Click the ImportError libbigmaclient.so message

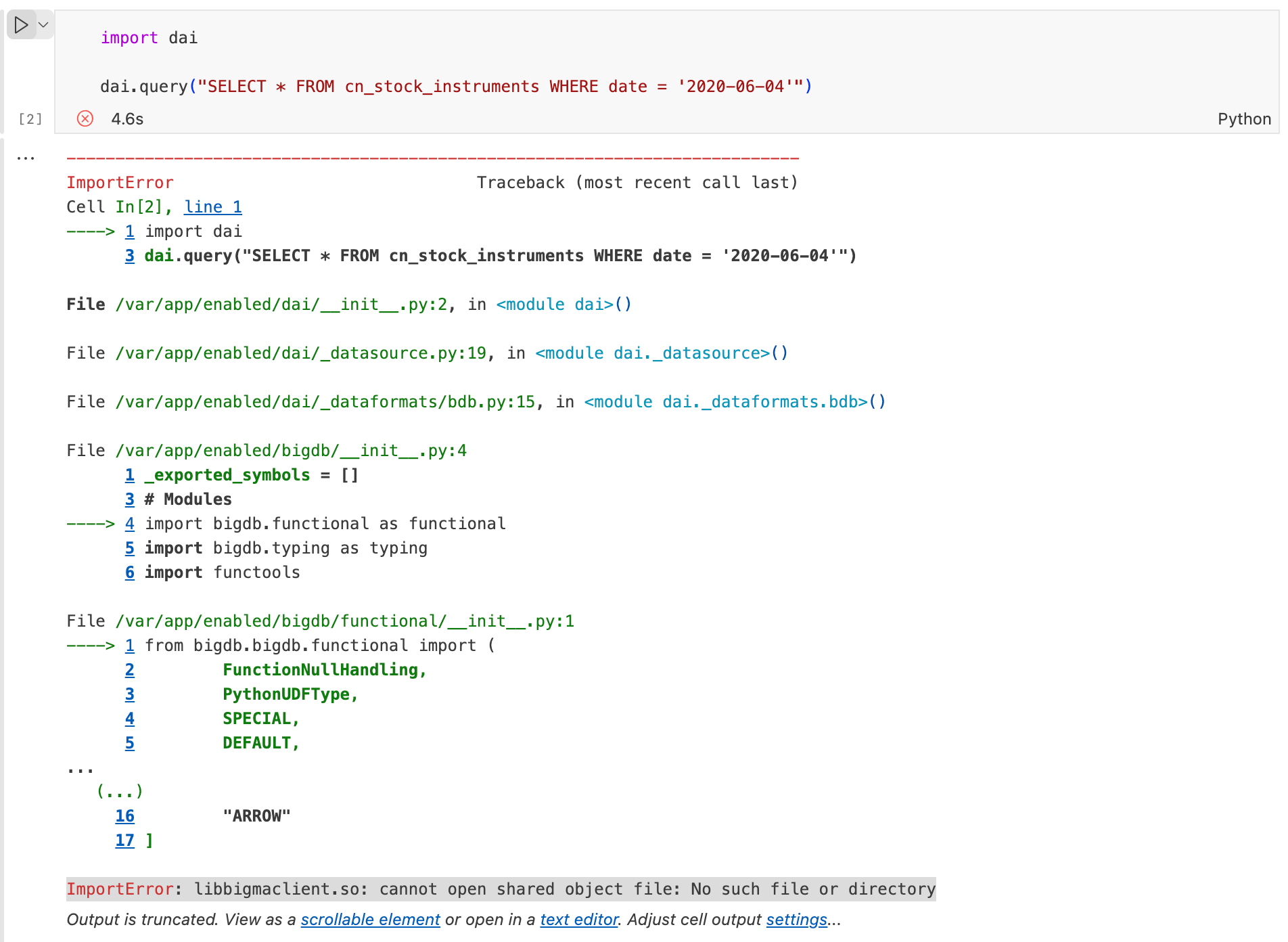point(501,889)
